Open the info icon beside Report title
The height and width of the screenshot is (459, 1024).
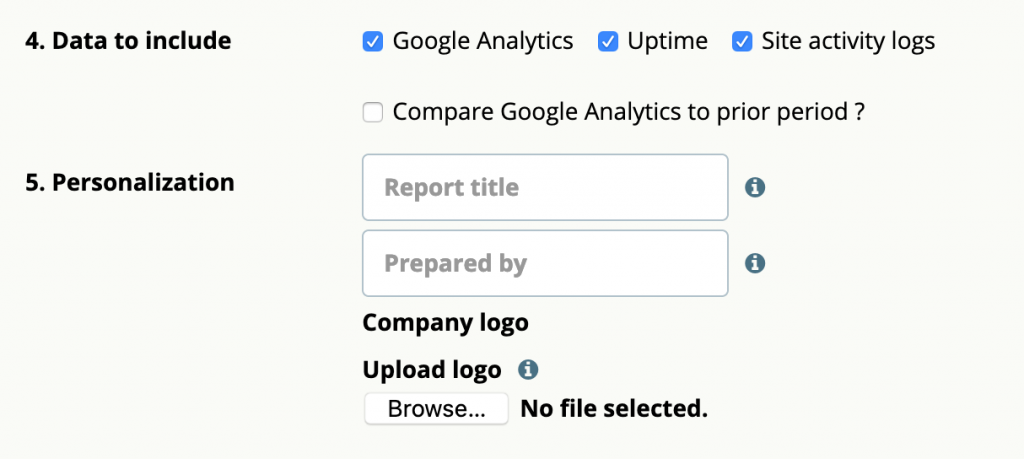[755, 188]
